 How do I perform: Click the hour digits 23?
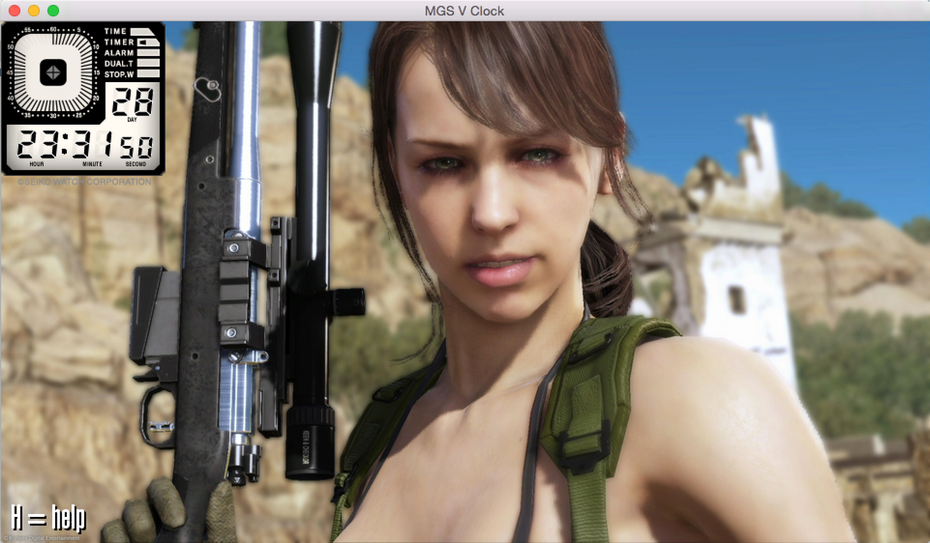pyautogui.click(x=37, y=145)
